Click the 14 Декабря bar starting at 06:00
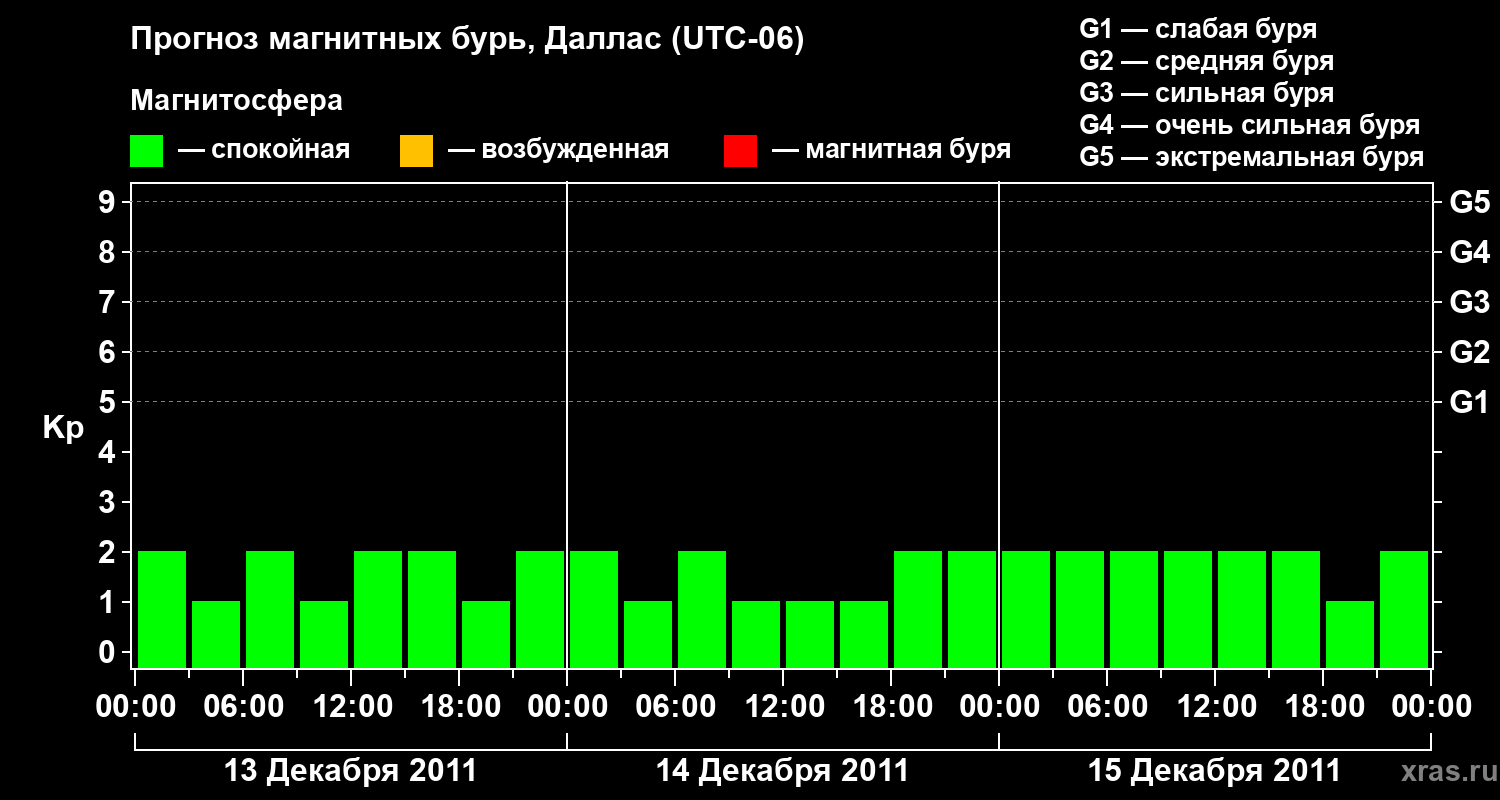Screen dimensions: 1500x800 pyautogui.click(x=702, y=609)
